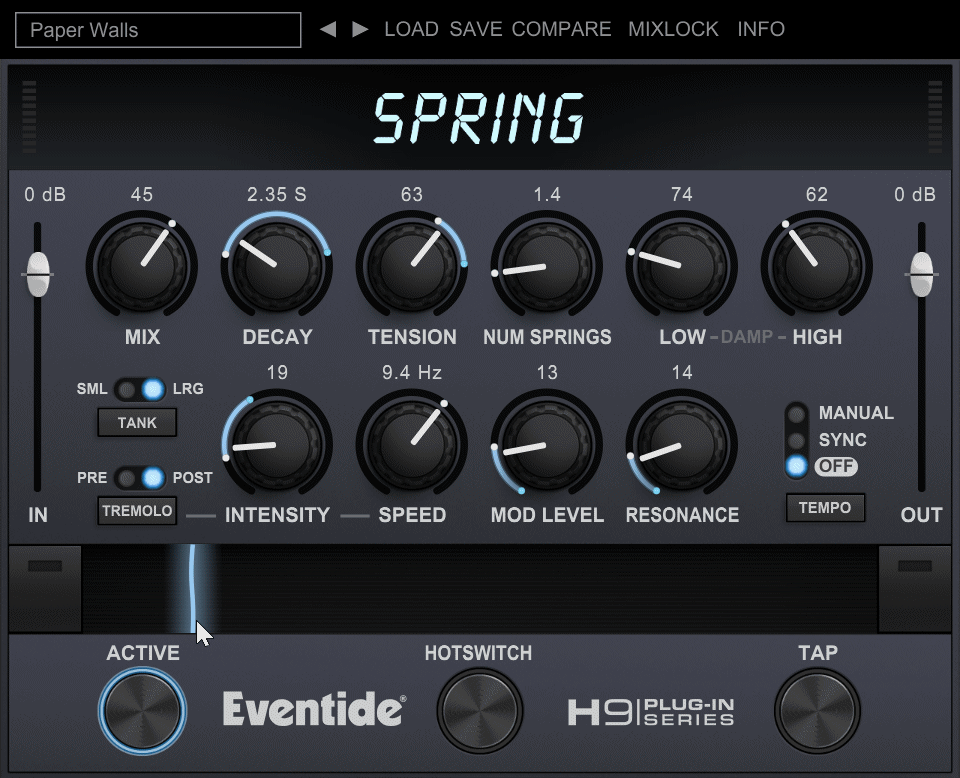The image size is (960, 778).
Task: Click the previous preset left arrow
Action: tap(328, 29)
